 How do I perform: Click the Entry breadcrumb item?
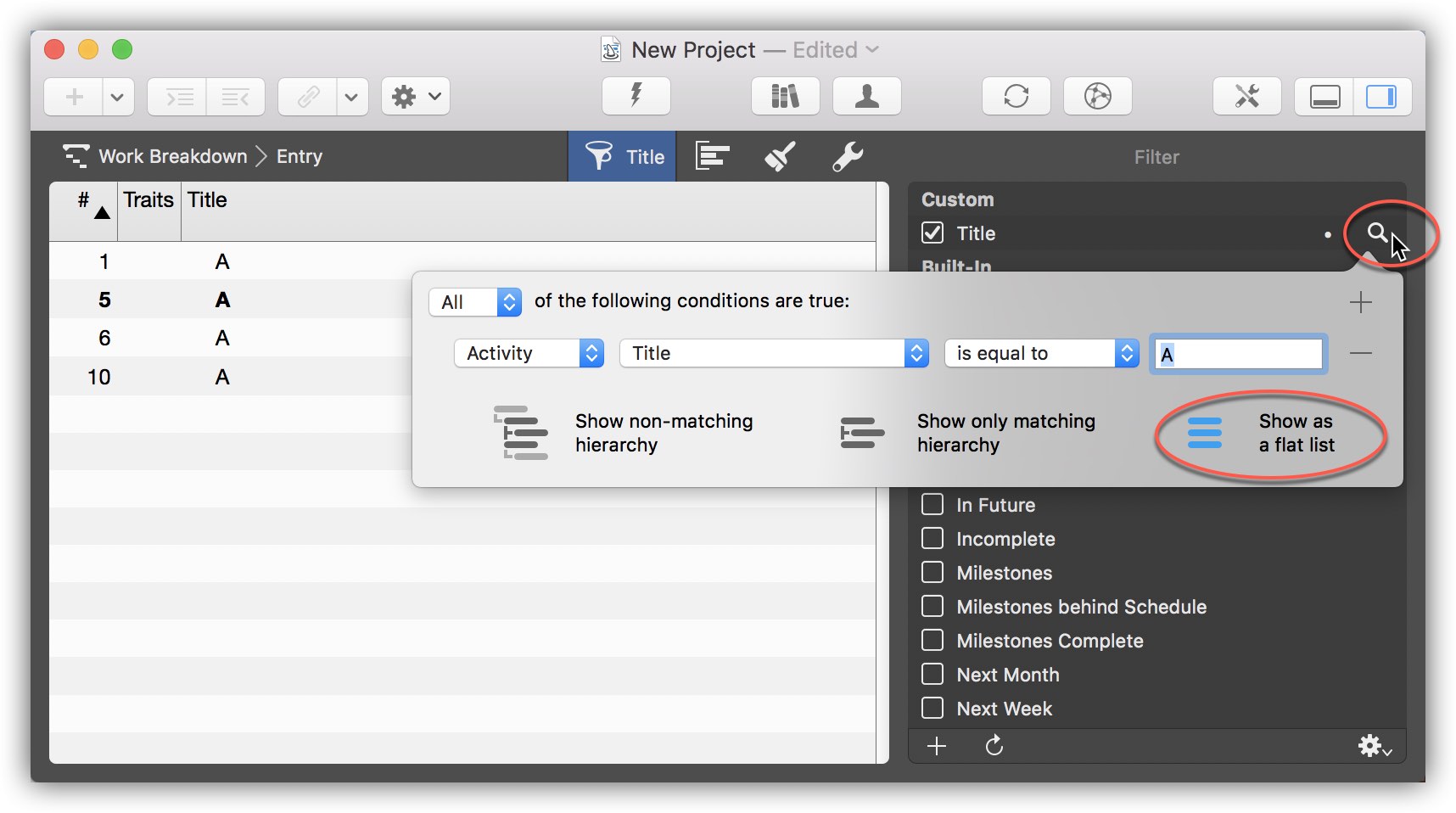pos(299,156)
